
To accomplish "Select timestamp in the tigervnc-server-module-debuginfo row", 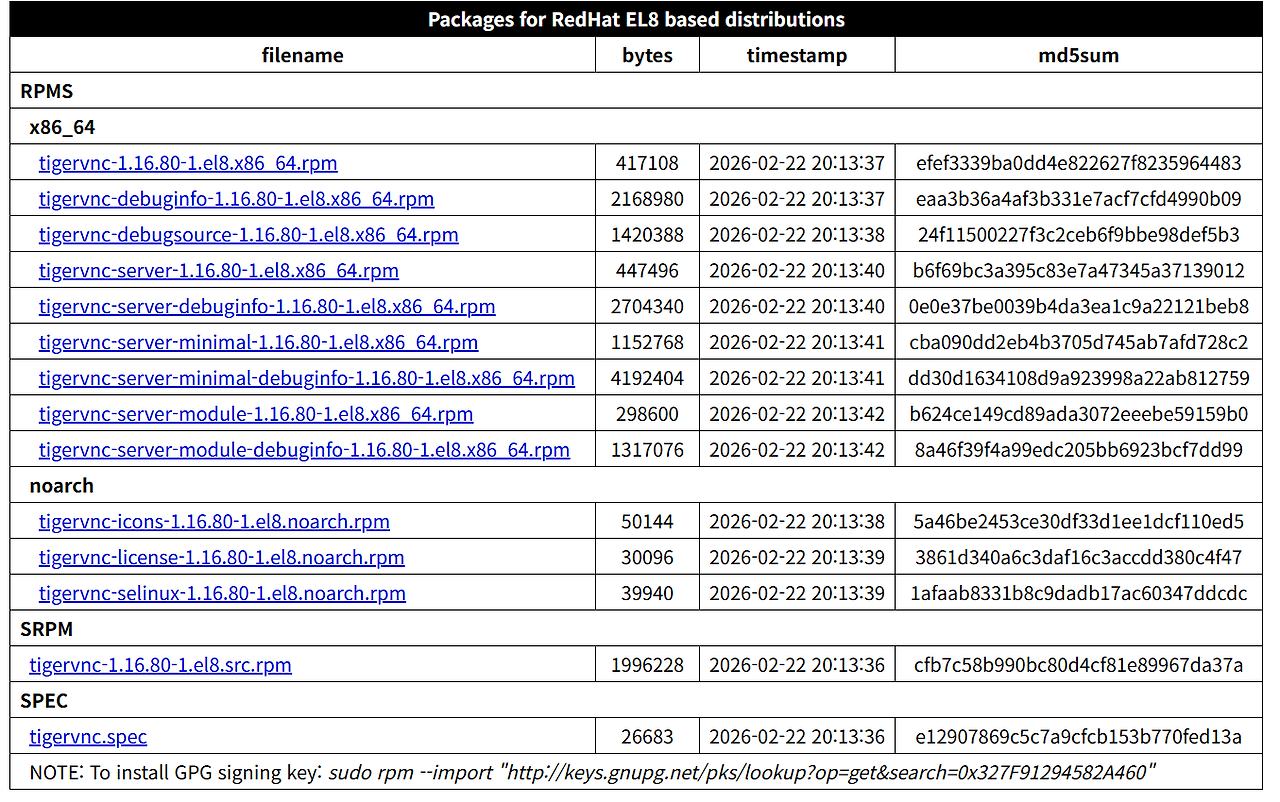I will 797,450.
